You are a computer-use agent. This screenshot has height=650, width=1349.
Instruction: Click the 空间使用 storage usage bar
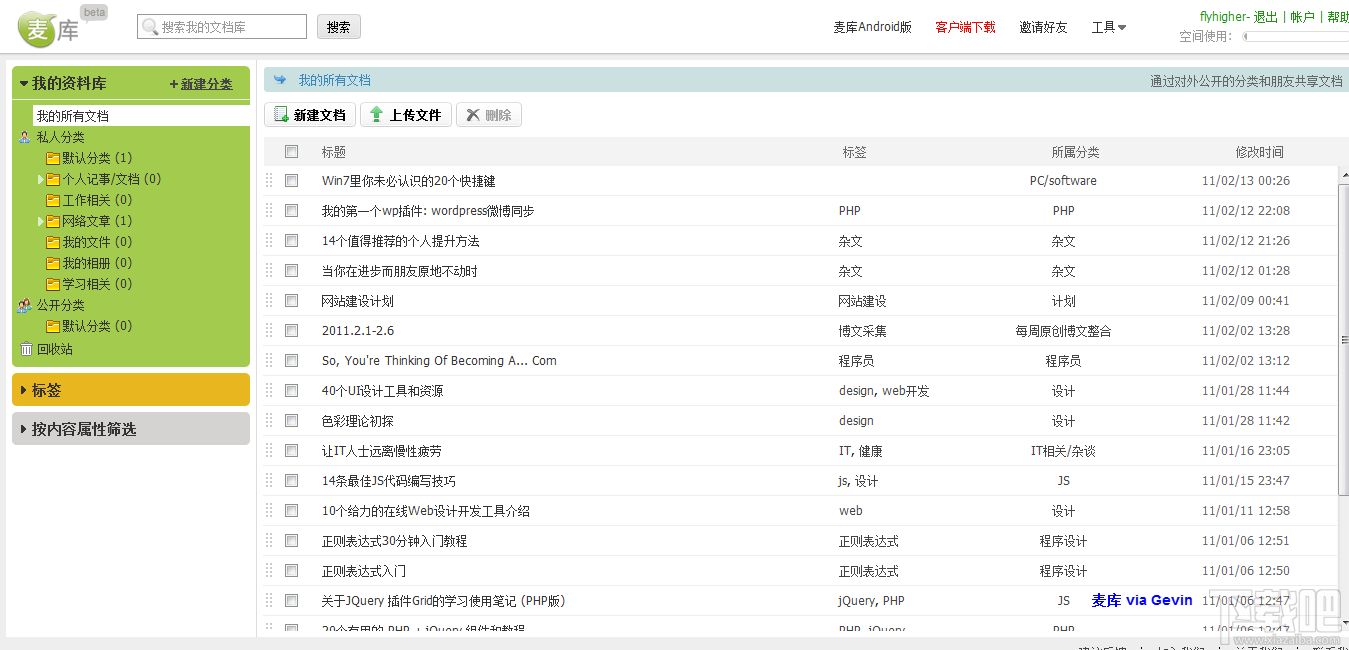tap(1295, 37)
